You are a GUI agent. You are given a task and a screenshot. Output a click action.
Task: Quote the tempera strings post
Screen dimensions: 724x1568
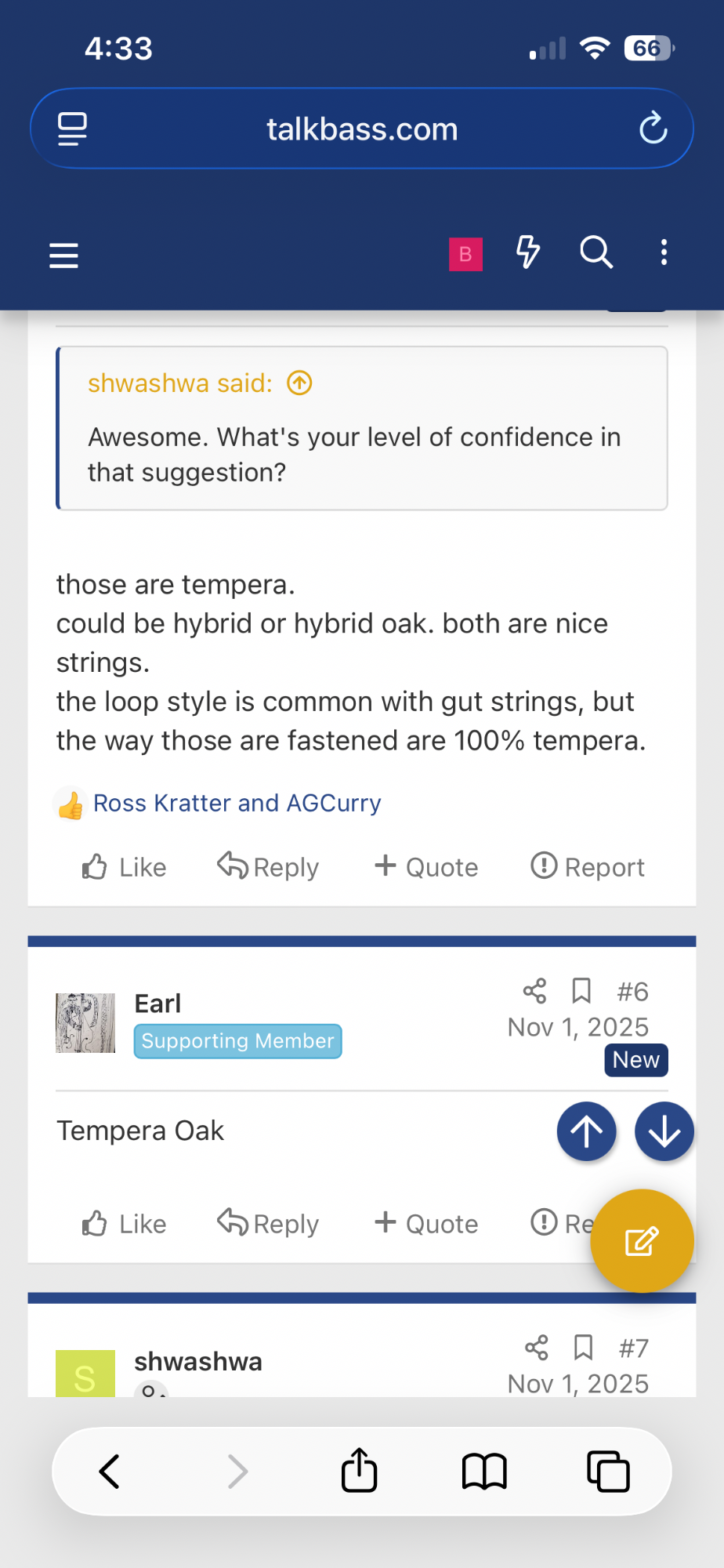(x=426, y=867)
